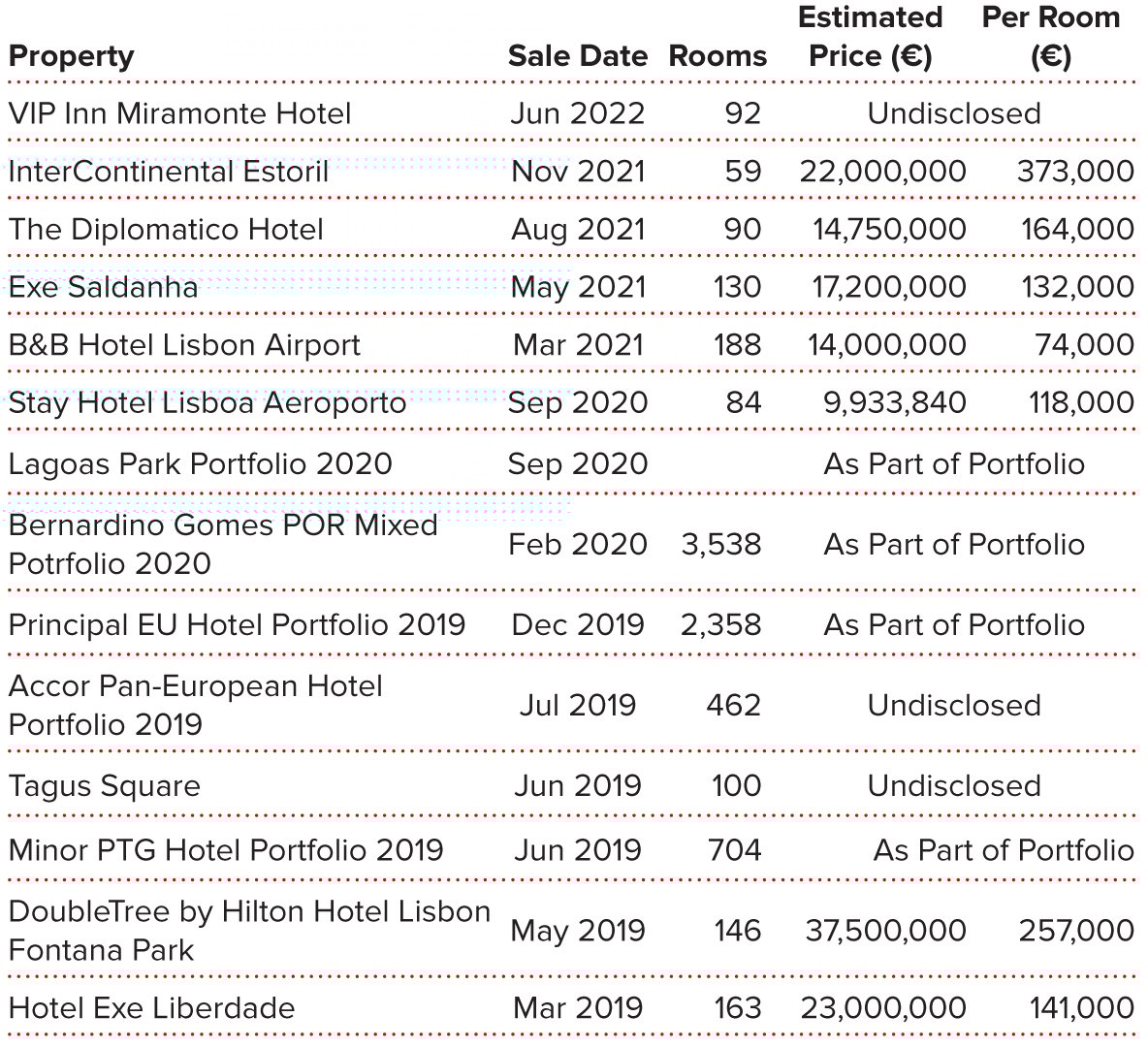Click the Rooms column header
This screenshot has width=1148, height=1048.
(x=717, y=56)
